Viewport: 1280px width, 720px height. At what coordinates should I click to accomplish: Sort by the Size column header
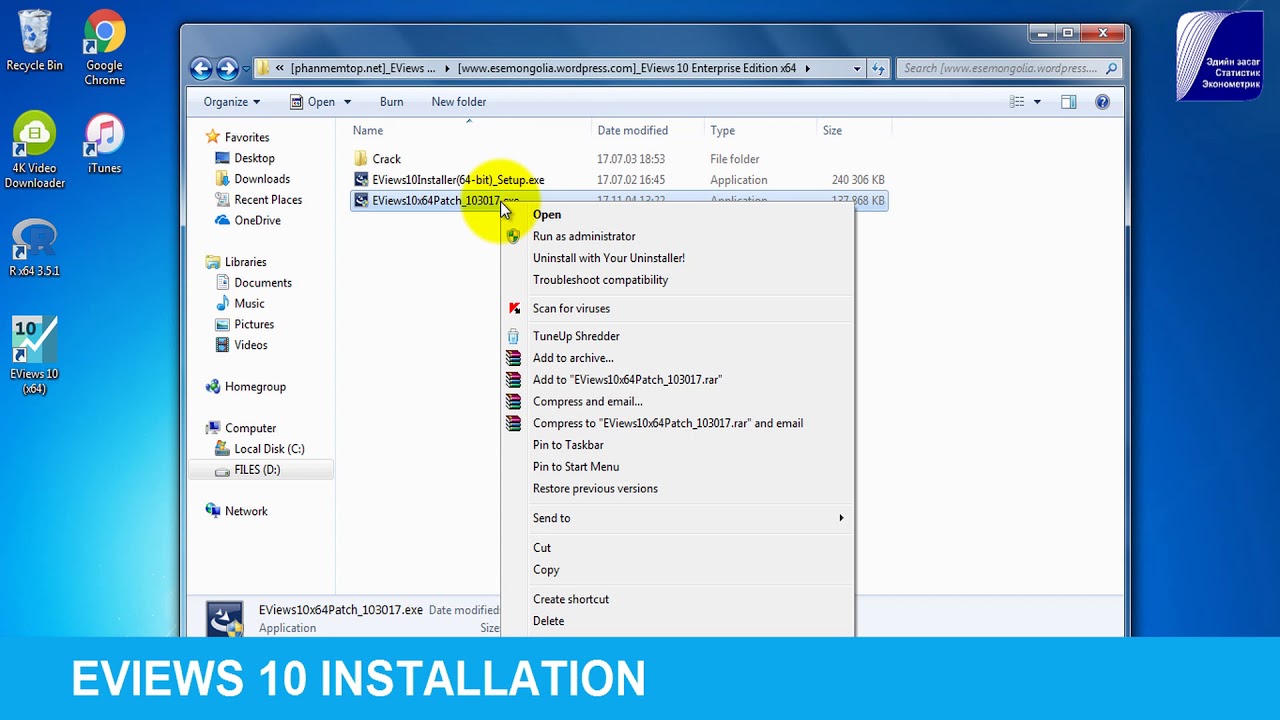coord(832,131)
